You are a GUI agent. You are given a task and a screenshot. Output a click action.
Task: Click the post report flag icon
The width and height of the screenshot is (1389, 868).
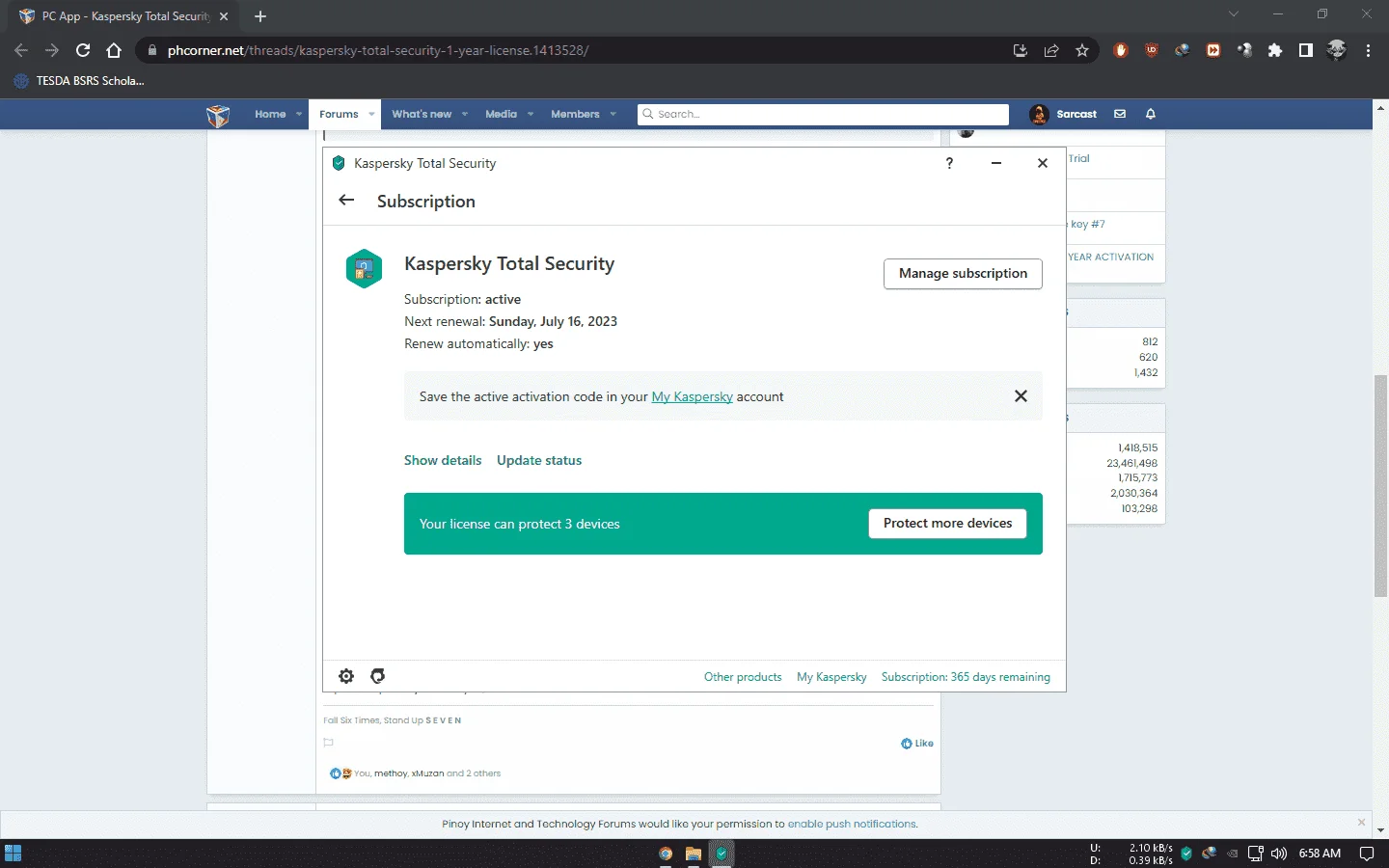(x=328, y=743)
